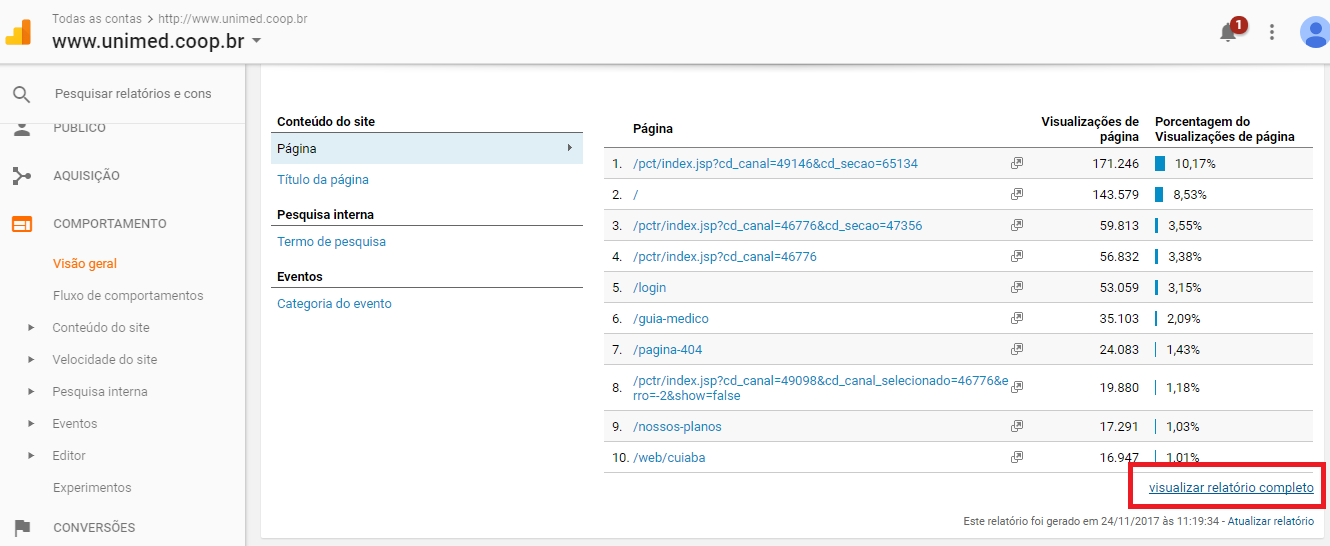The width and height of the screenshot is (1330, 546).
Task: Open /pctr/index.jsp cd_secao=47356 link
Action: 777,225
